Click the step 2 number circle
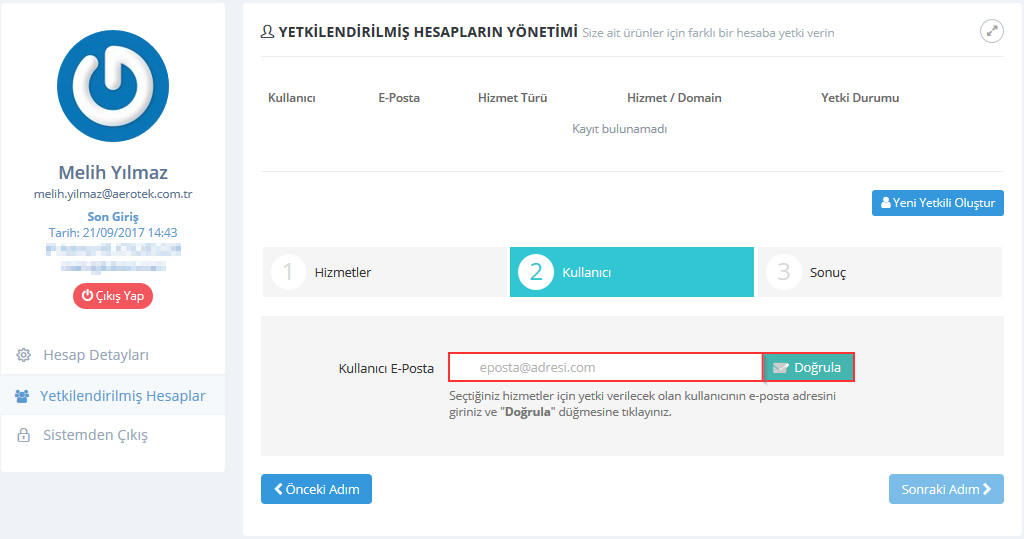1024x539 pixels. [x=536, y=272]
